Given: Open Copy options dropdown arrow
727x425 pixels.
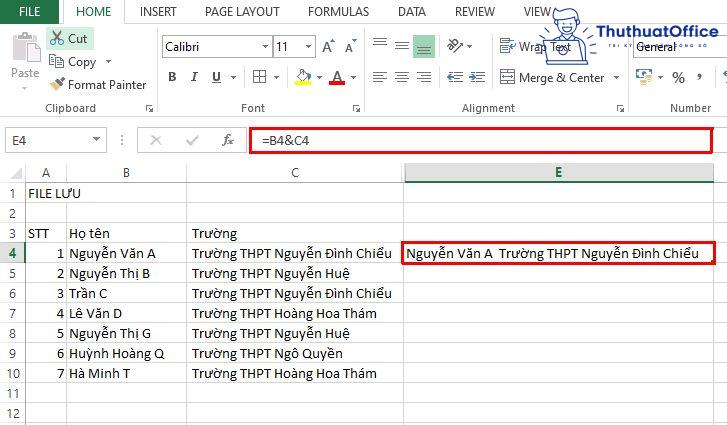Looking at the screenshot, I should click(x=108, y=61).
